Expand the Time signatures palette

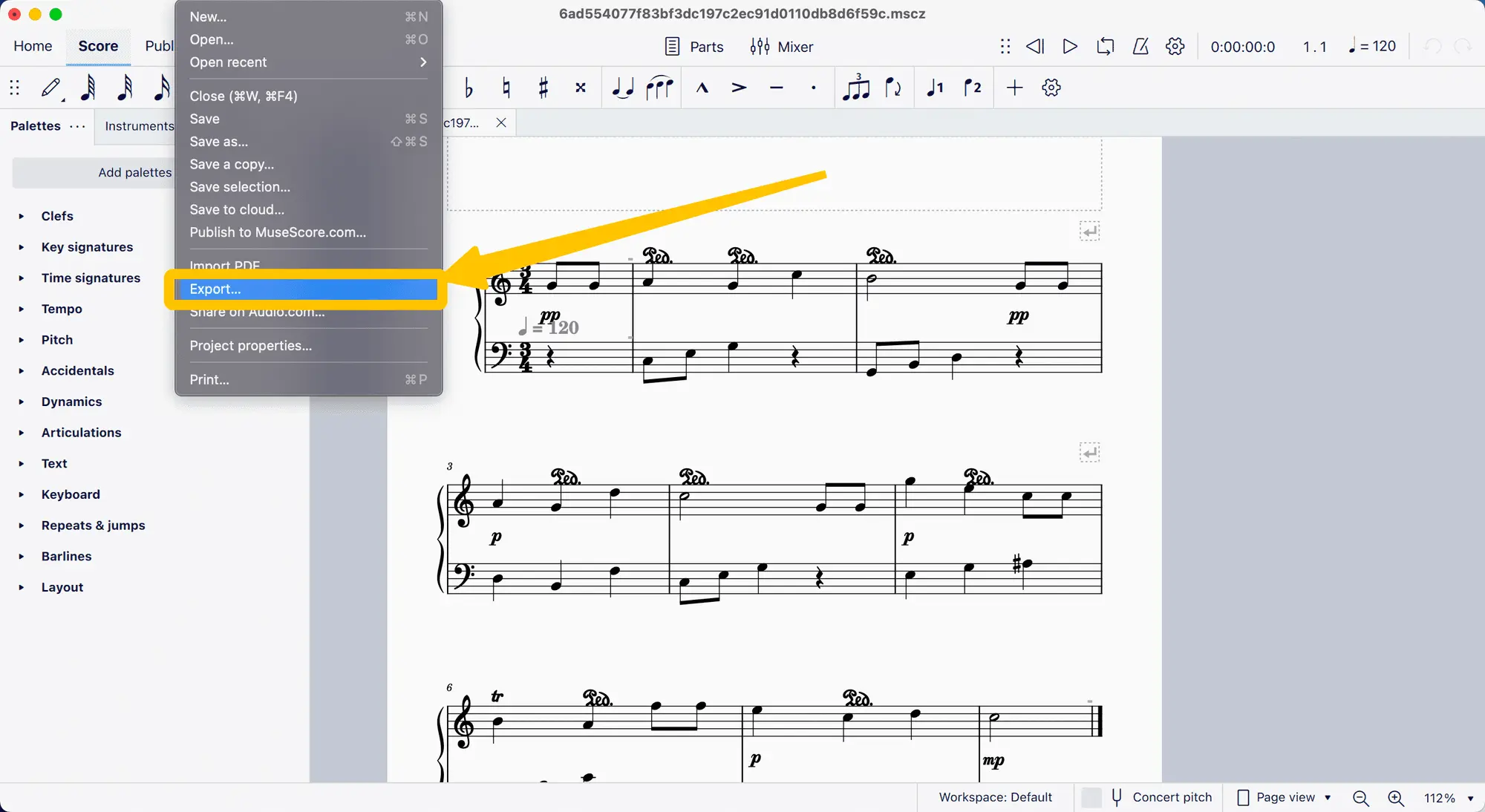coord(22,278)
